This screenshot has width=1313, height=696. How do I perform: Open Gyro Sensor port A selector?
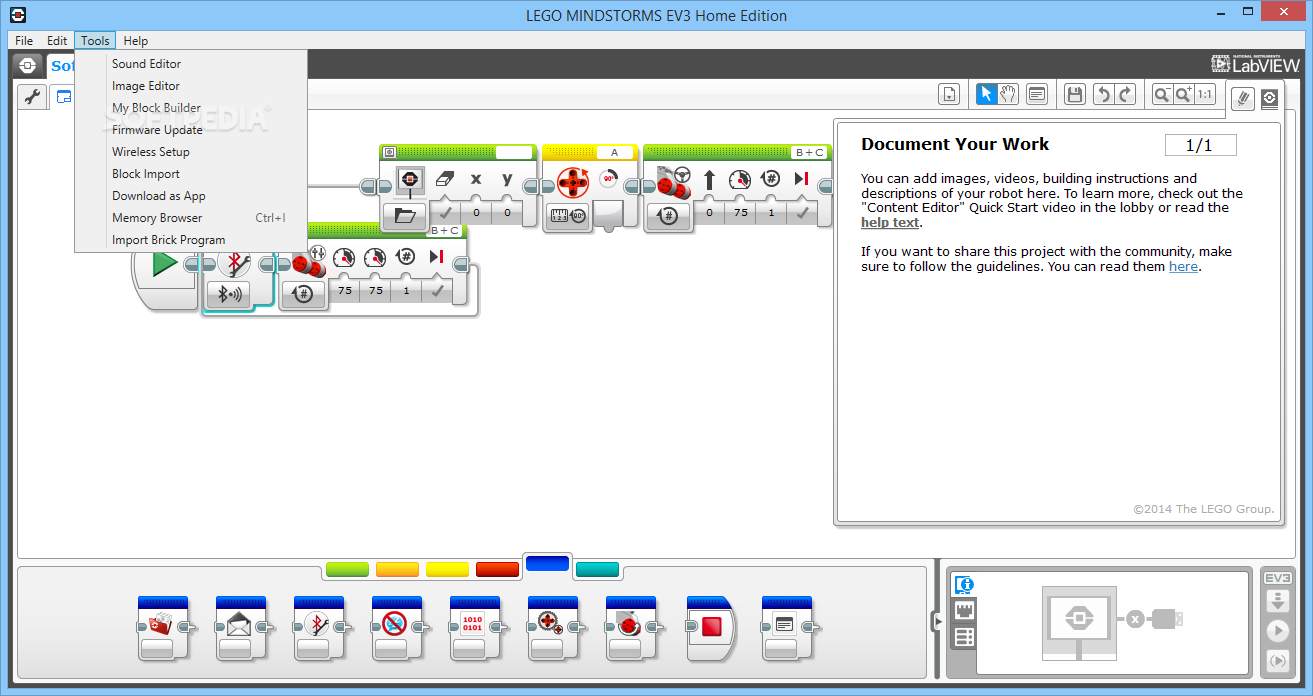pyautogui.click(x=615, y=152)
